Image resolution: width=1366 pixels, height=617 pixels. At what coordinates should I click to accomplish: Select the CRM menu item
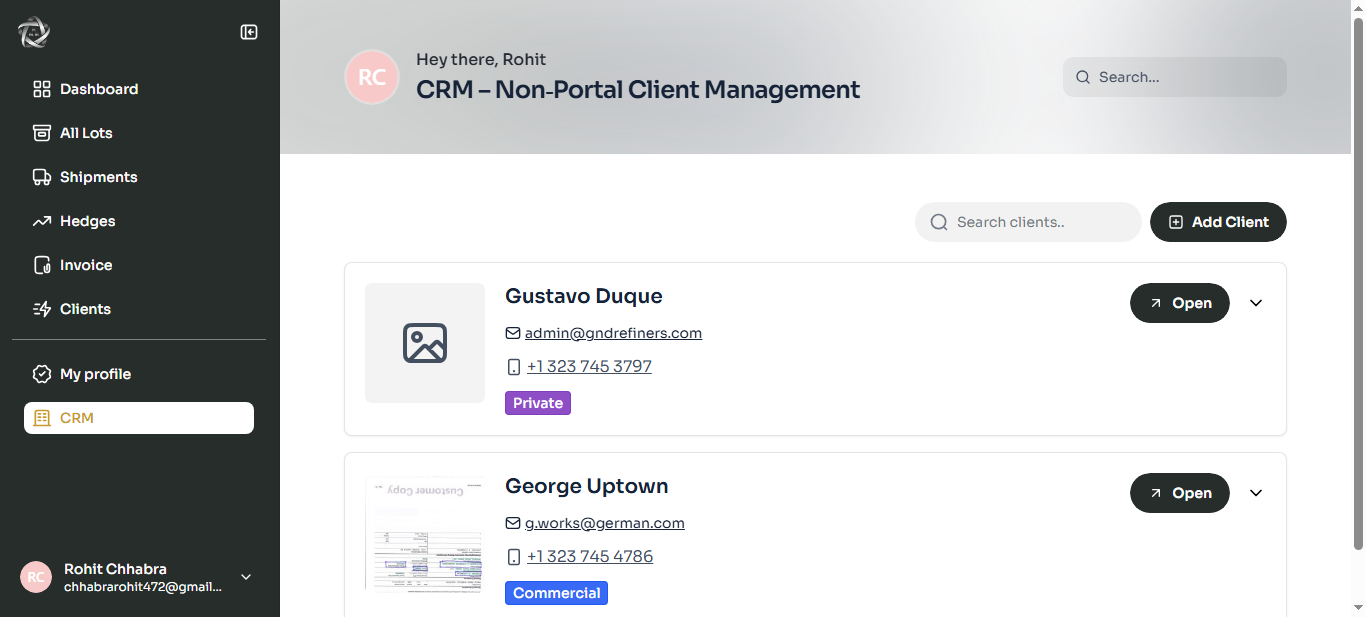(139, 418)
